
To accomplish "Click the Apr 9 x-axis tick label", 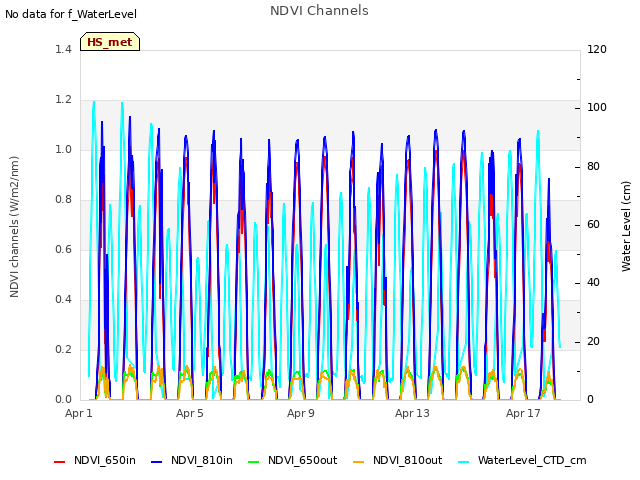I will (x=301, y=413).
